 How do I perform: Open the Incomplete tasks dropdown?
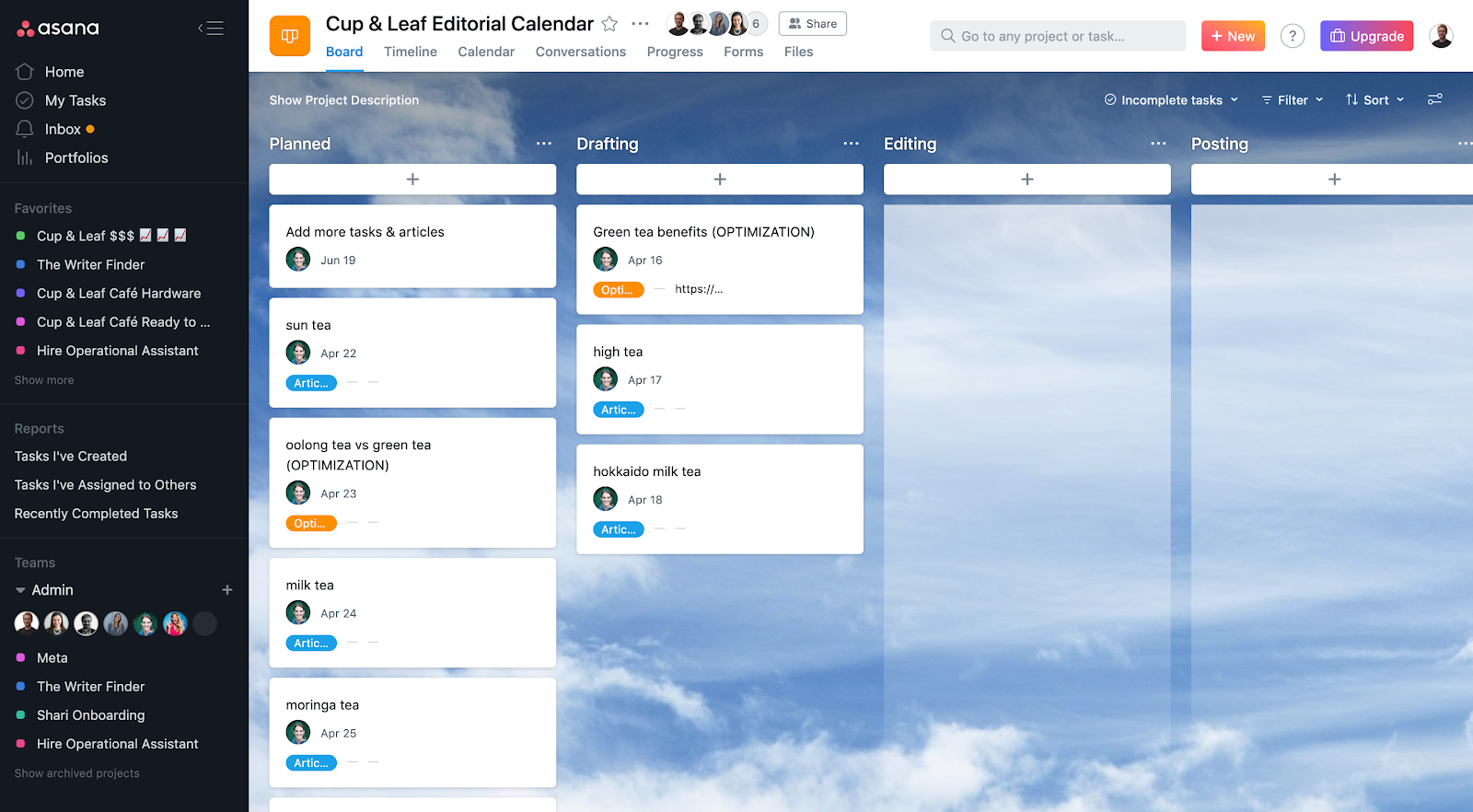click(1171, 99)
